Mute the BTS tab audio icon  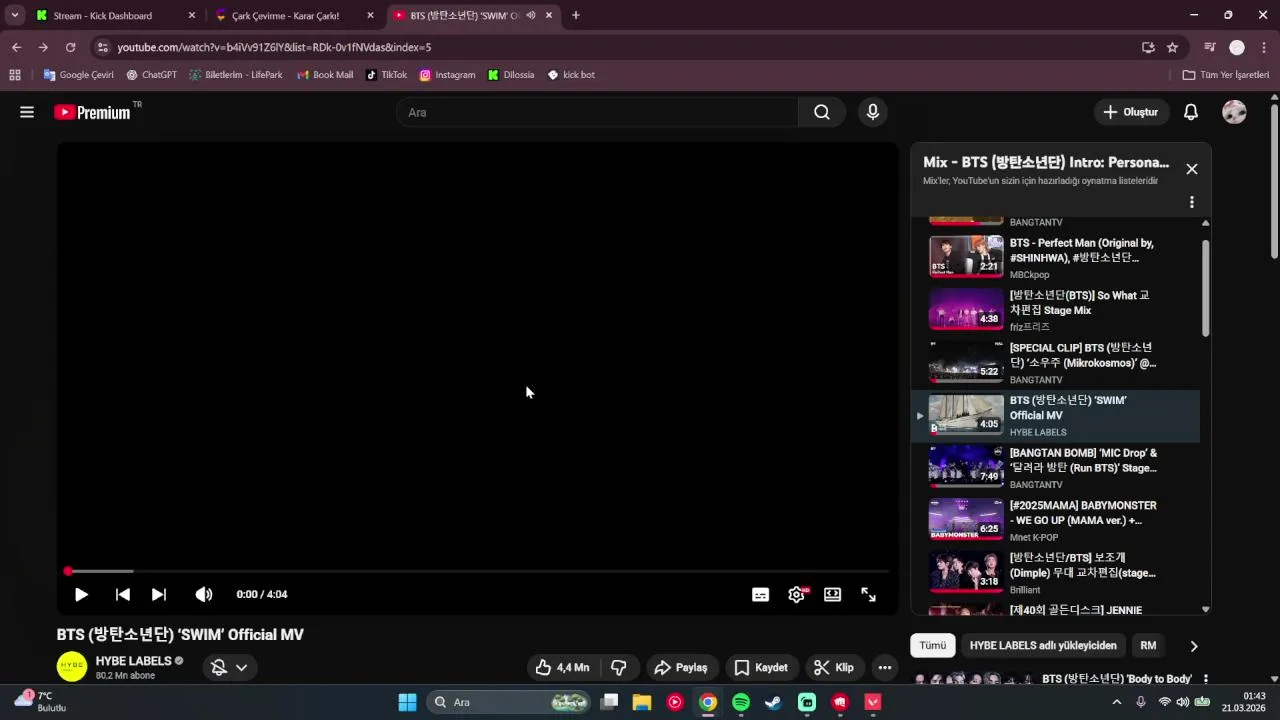tap(530, 15)
